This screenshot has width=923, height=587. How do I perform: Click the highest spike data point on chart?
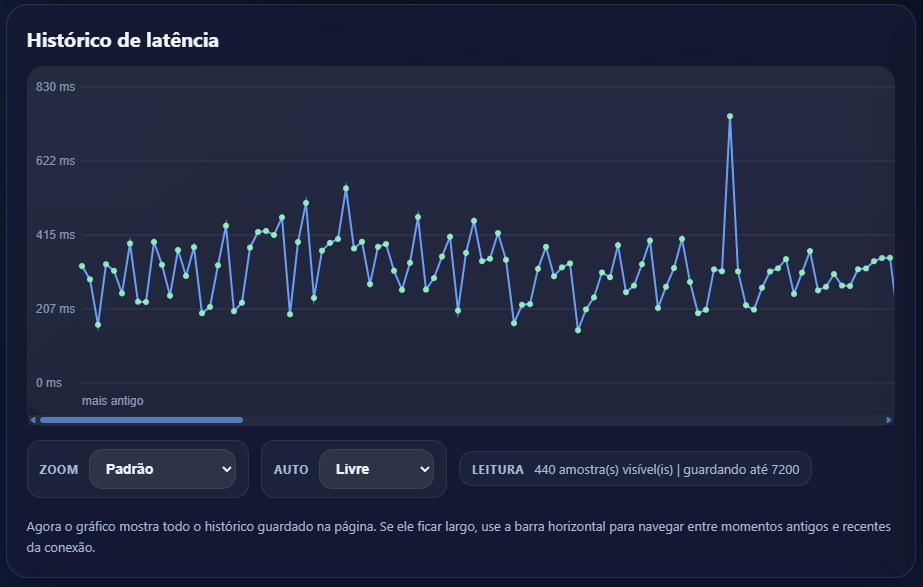(x=730, y=116)
